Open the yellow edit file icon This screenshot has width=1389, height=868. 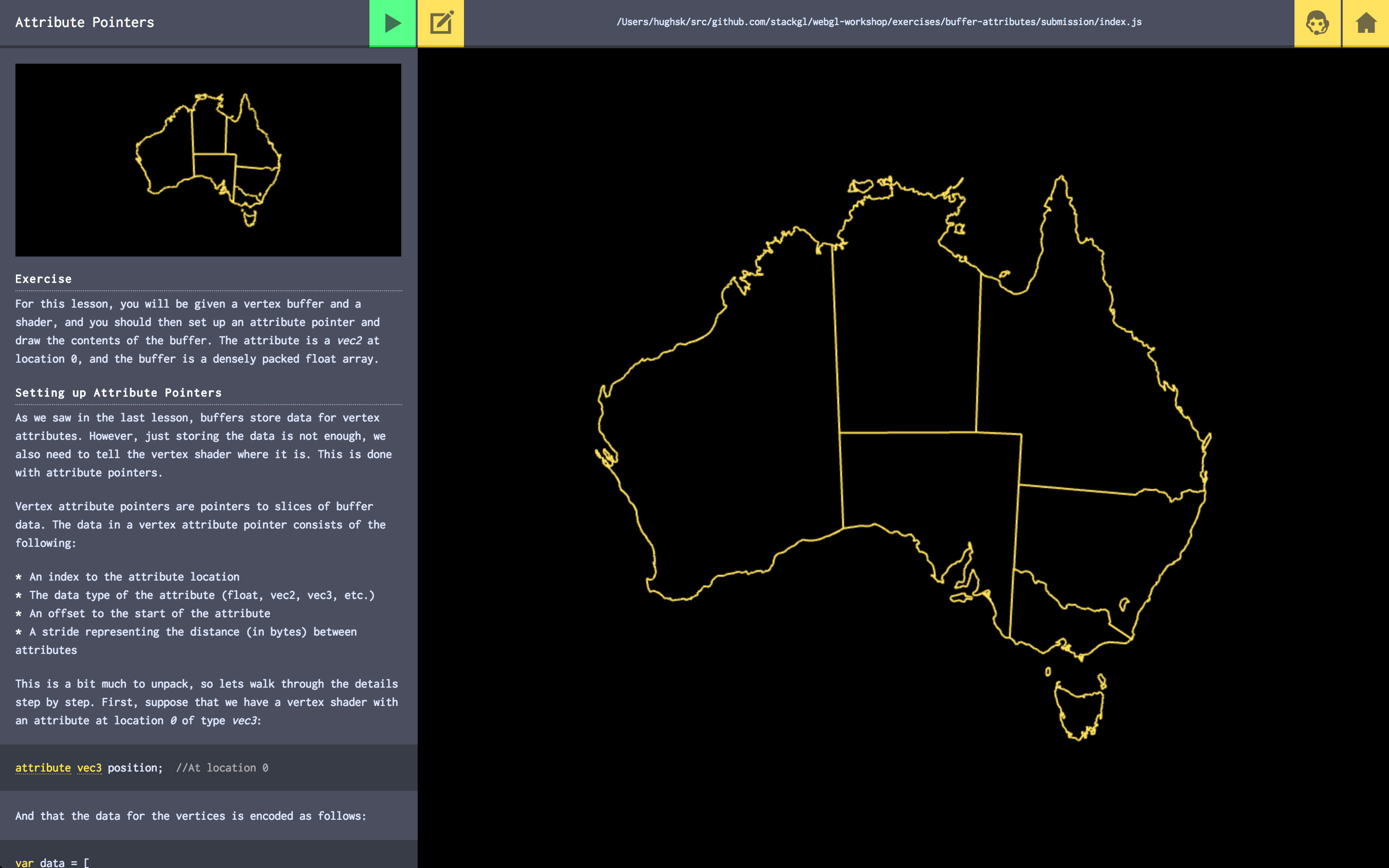tap(441, 23)
